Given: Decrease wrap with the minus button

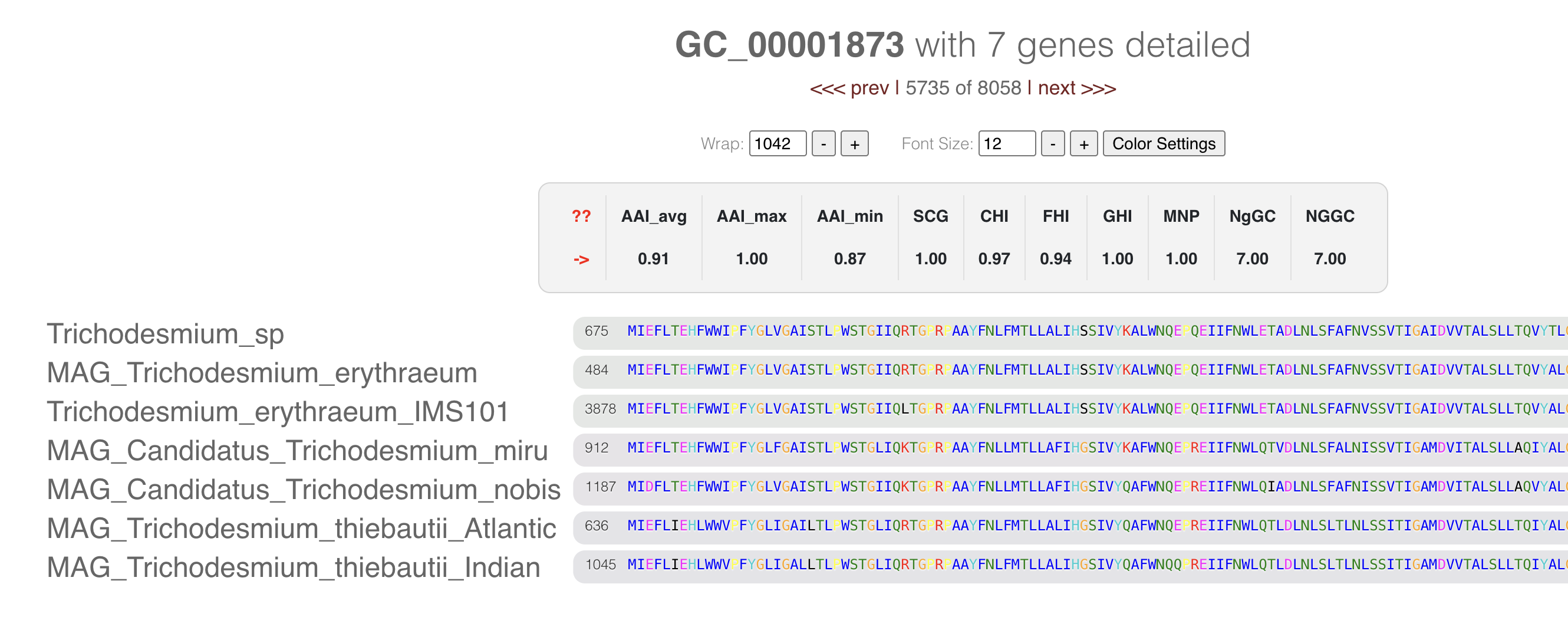Looking at the screenshot, I should (823, 144).
